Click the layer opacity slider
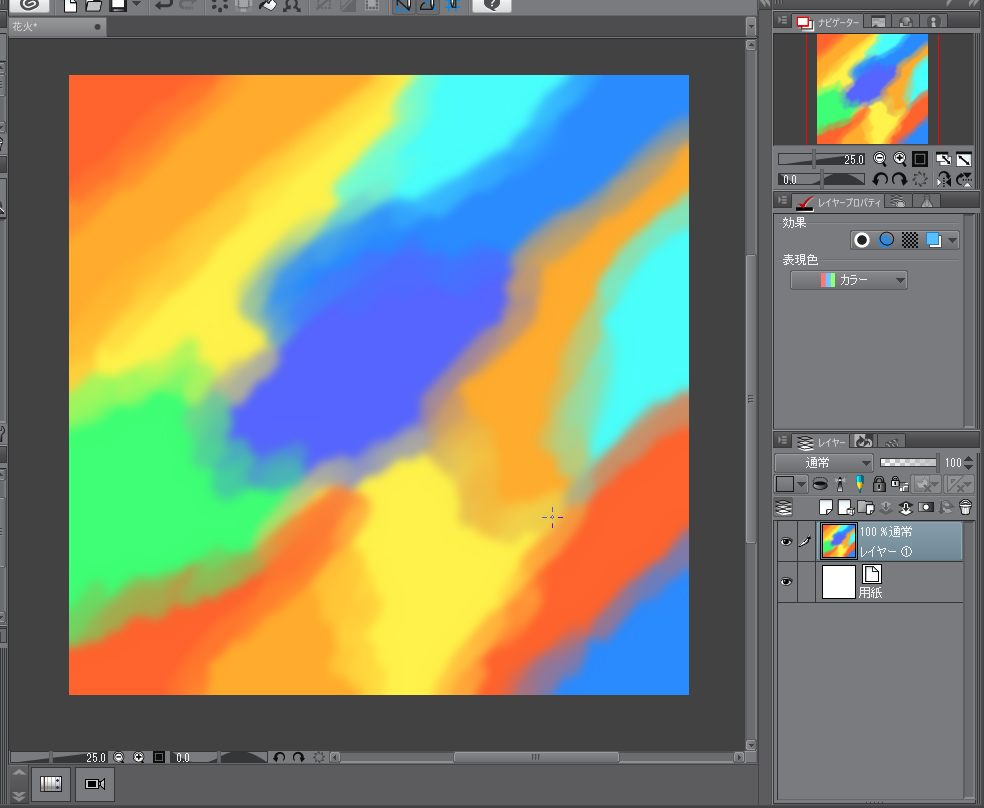Image resolution: width=984 pixels, height=808 pixels. tap(909, 463)
